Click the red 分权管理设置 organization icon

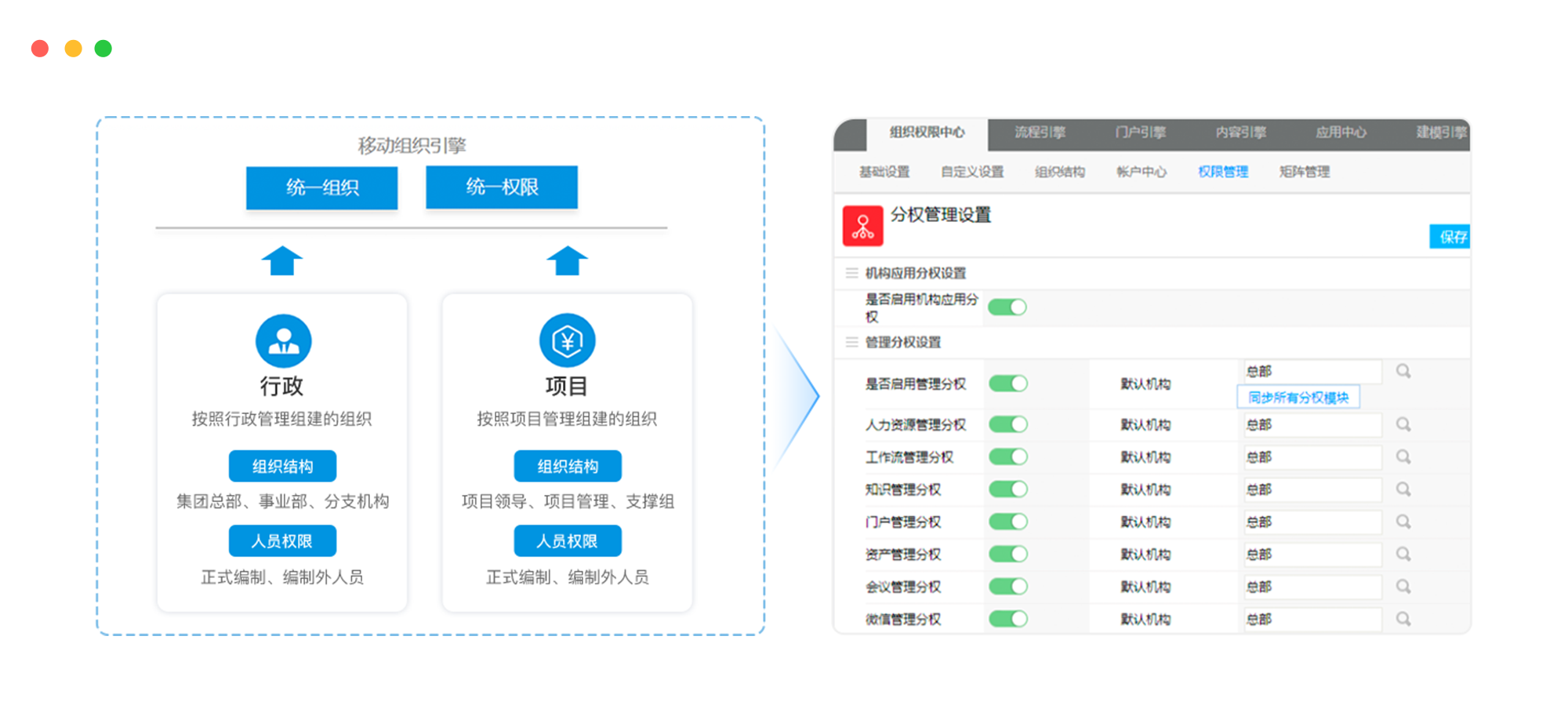tap(862, 226)
